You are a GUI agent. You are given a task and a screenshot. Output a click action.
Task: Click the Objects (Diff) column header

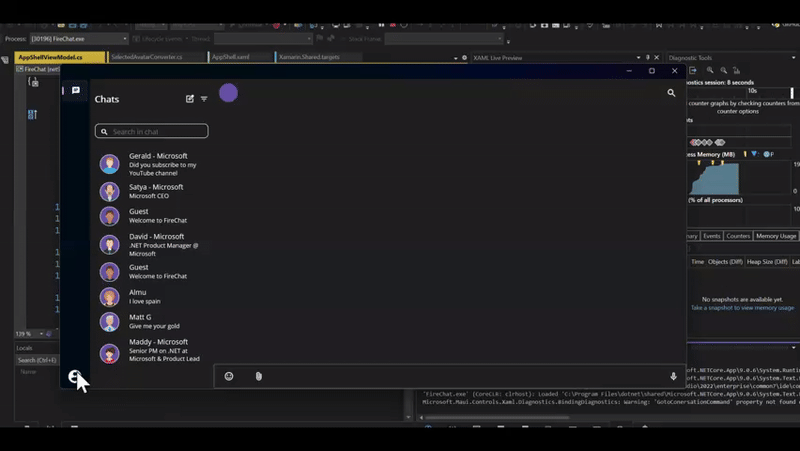[725, 262]
